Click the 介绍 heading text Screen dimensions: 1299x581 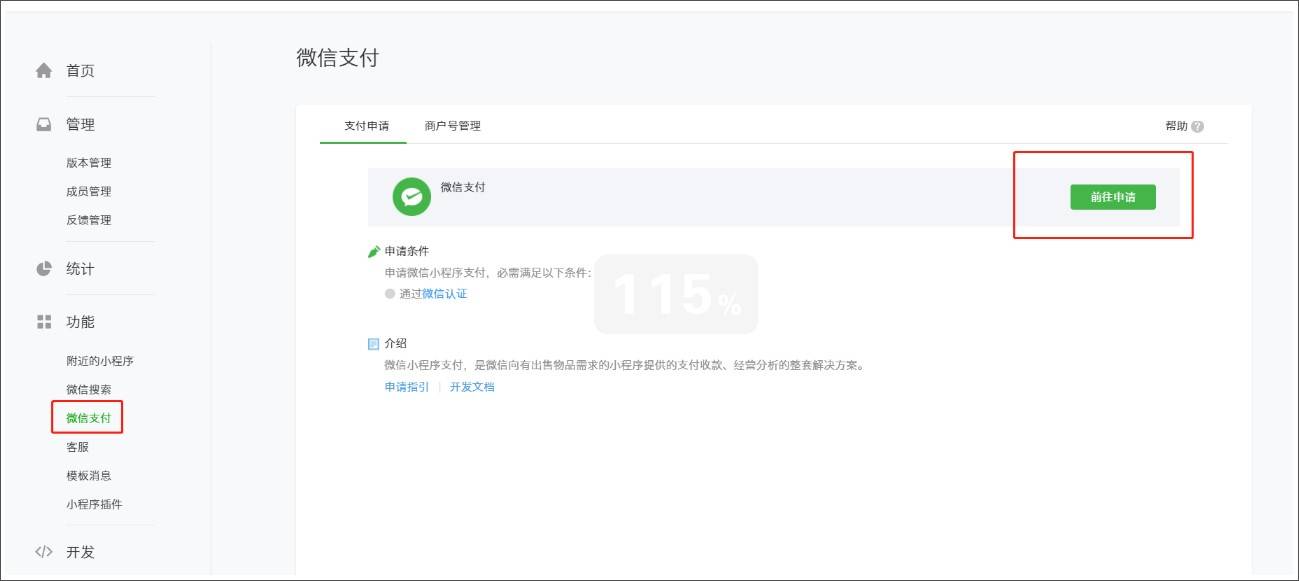396,343
